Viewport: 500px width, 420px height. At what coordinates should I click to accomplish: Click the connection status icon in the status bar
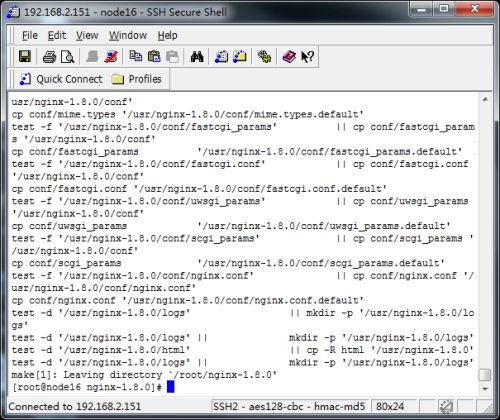pos(446,406)
